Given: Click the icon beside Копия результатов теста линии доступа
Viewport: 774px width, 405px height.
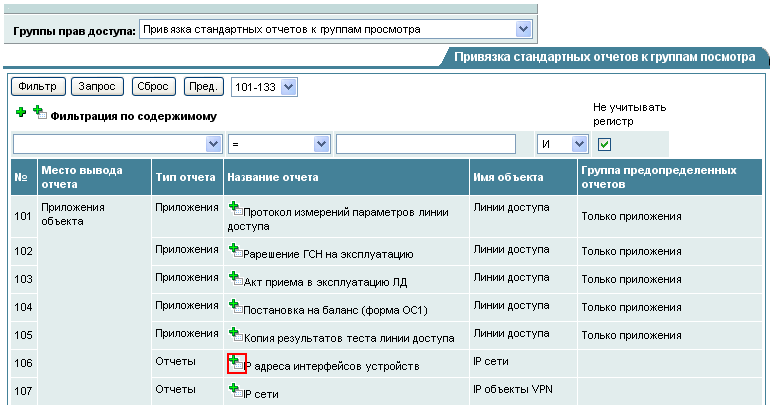Looking at the screenshot, I should click(235, 334).
